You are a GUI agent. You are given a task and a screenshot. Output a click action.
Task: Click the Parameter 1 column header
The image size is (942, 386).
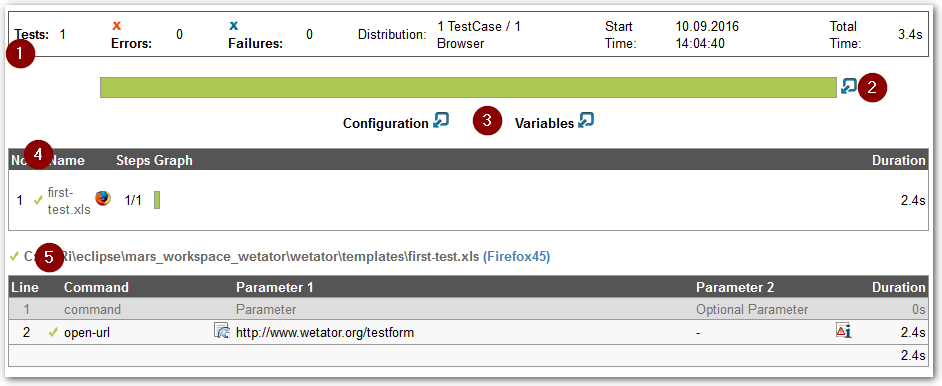(275, 288)
